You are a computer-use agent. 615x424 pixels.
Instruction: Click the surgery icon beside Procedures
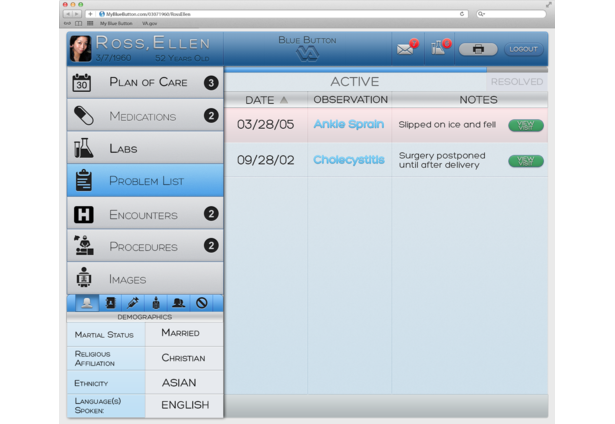coord(84,246)
